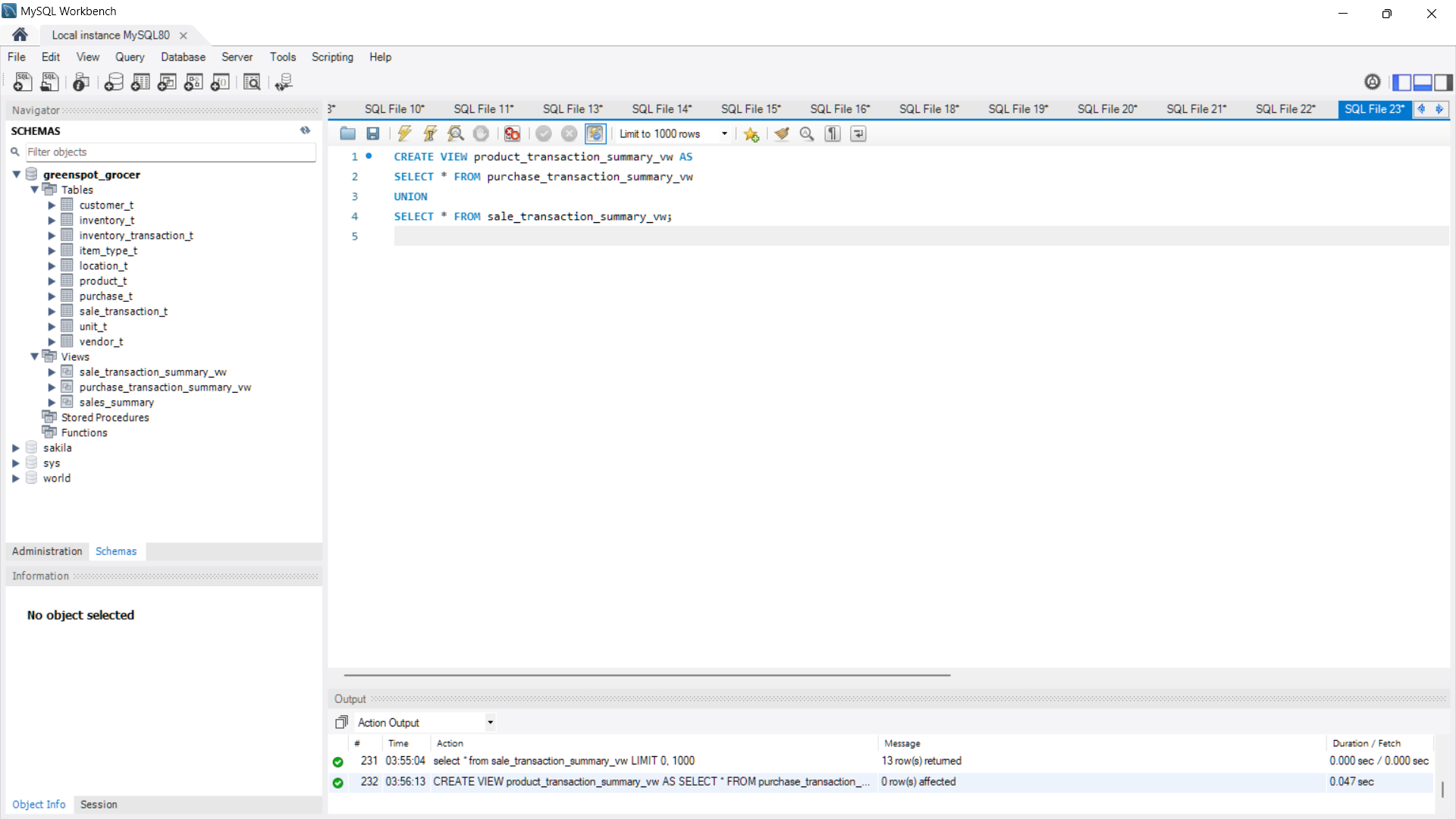This screenshot has height=819, width=1456.
Task: Open find panel magnifier icon in editor
Action: pyautogui.click(x=807, y=133)
